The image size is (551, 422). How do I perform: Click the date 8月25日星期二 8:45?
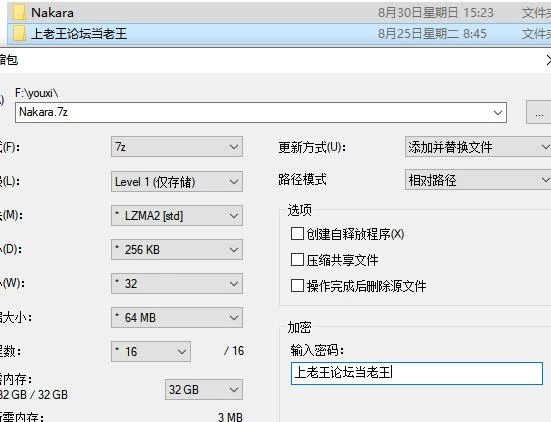(x=432, y=34)
